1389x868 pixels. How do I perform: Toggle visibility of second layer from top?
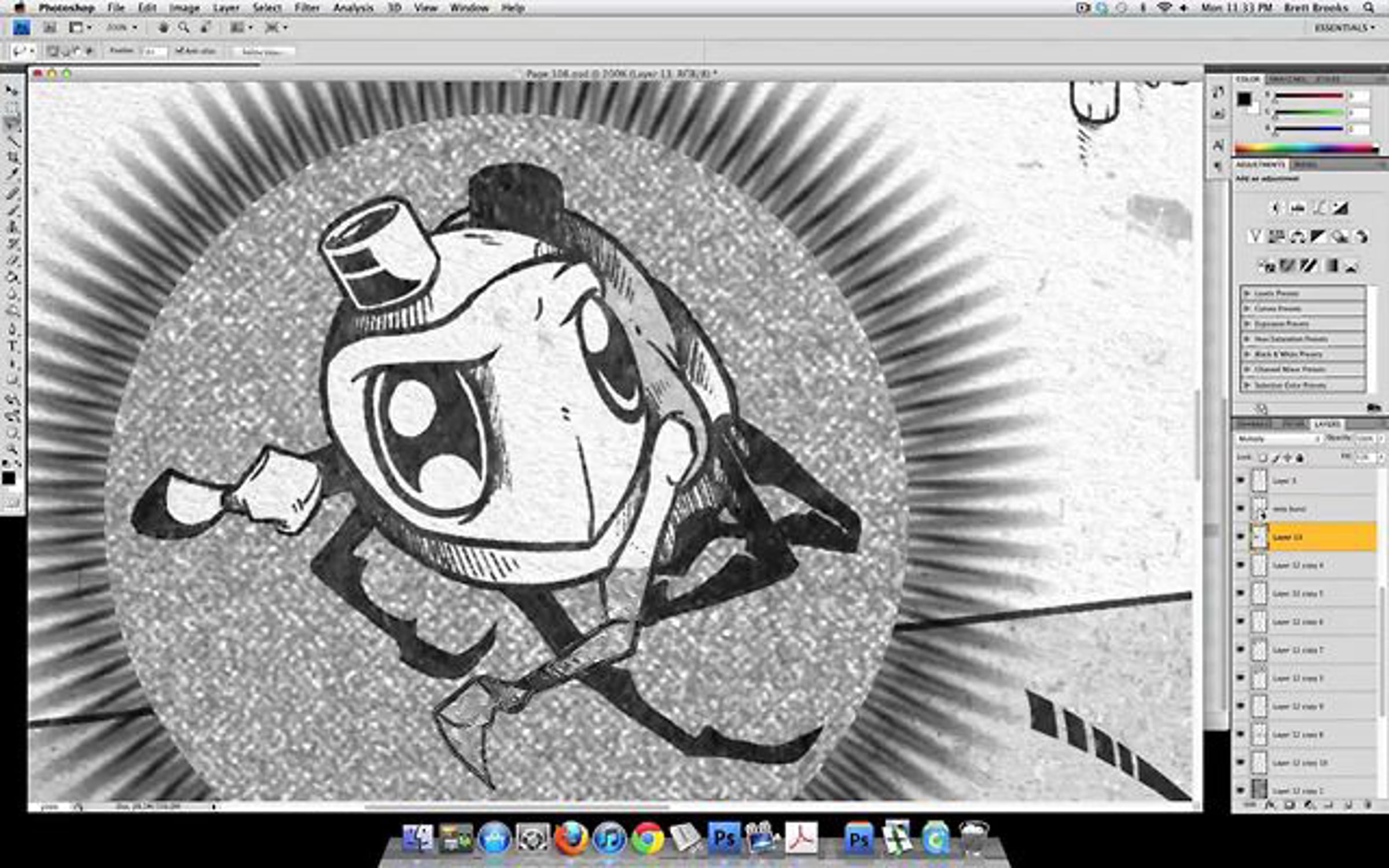1240,508
